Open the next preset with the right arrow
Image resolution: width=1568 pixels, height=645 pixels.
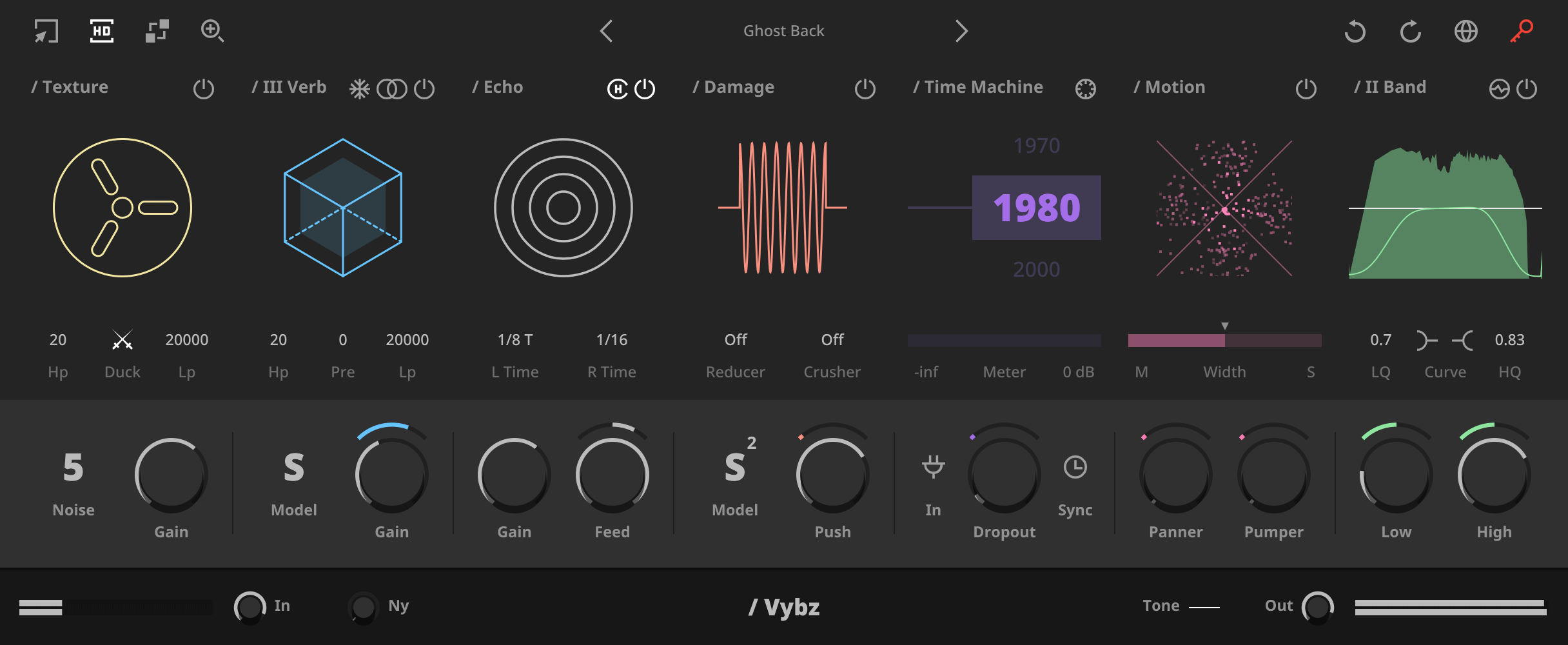click(961, 30)
